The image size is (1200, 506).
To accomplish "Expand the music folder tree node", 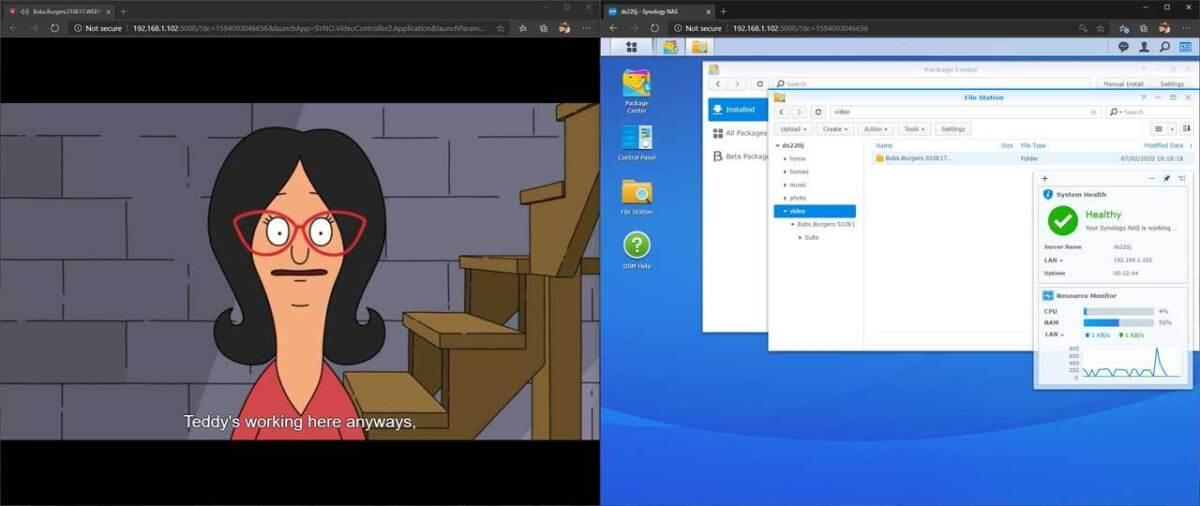I will click(x=785, y=185).
